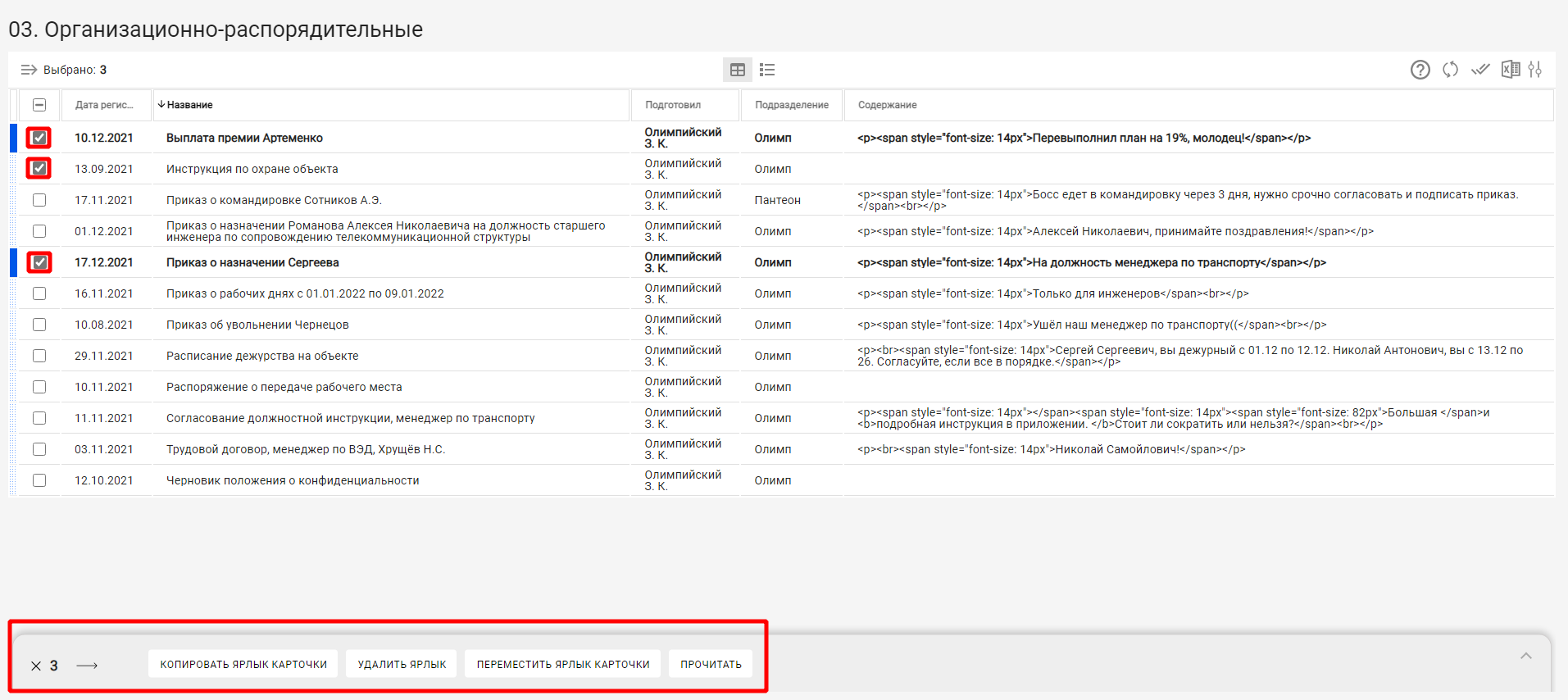This screenshot has width=1568, height=700.
Task: Toggle the select-all header checkbox
Action: [x=39, y=105]
